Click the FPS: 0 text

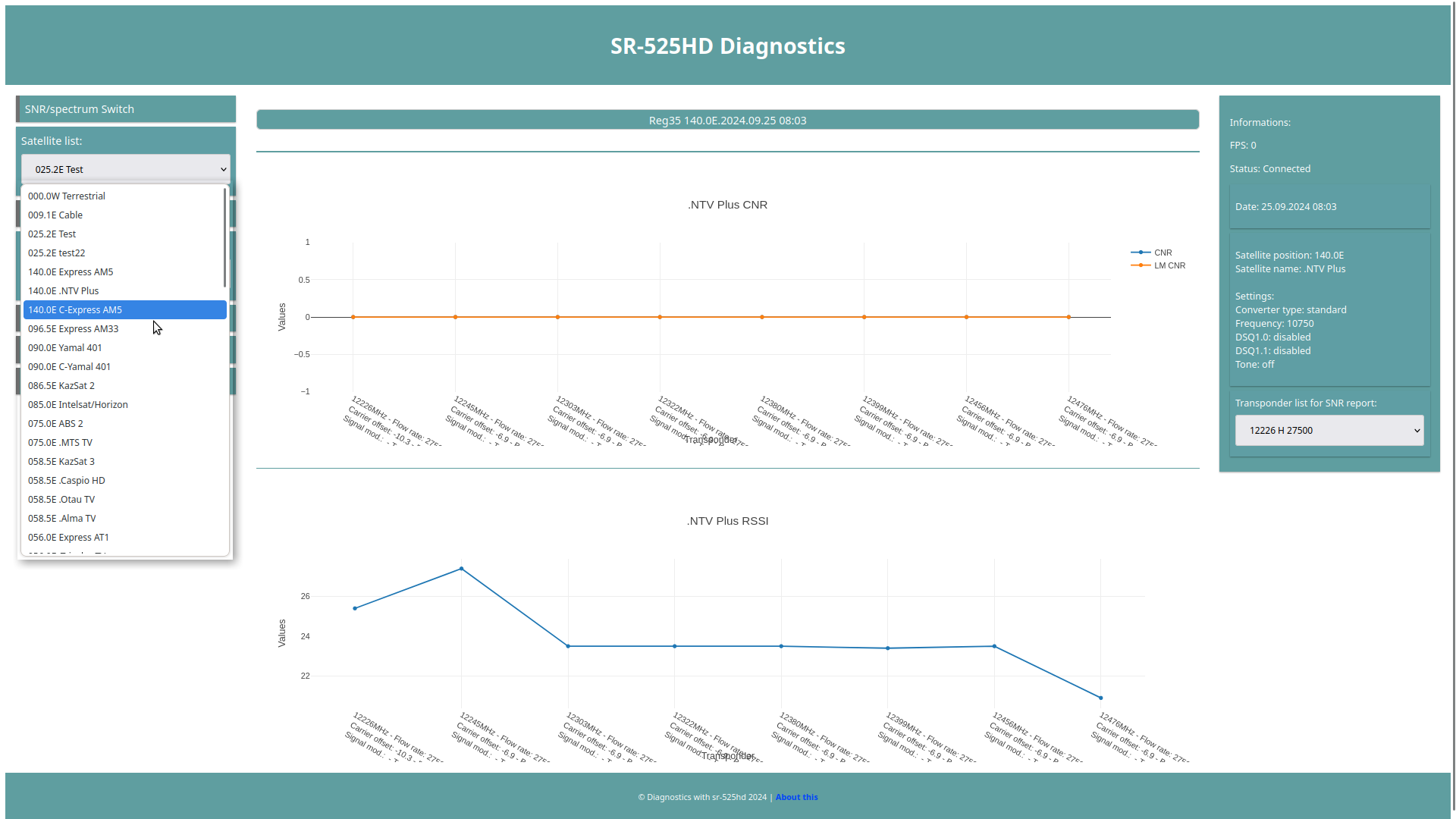(1242, 145)
